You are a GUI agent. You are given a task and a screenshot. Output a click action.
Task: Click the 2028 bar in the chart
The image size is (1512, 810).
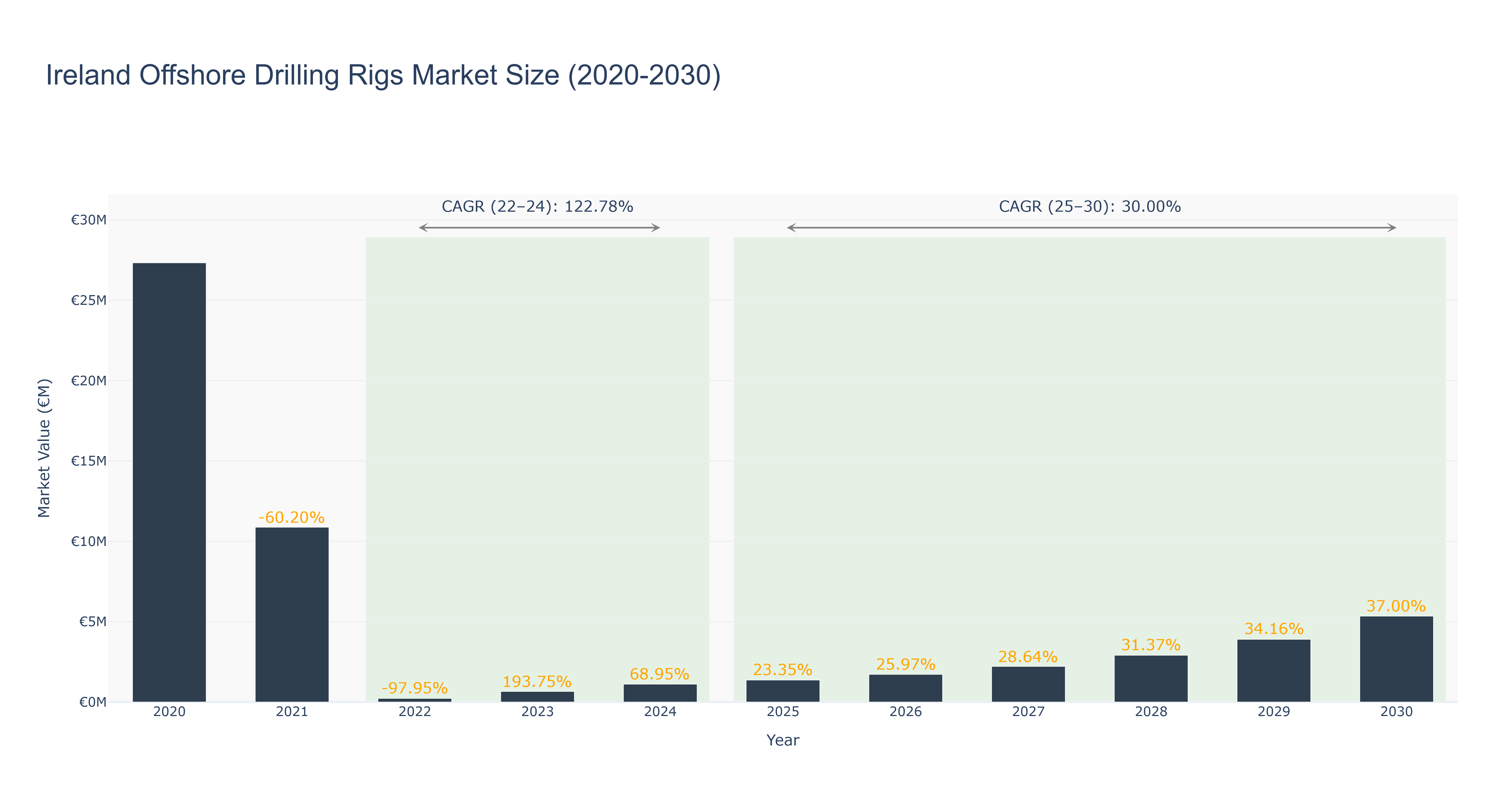(1151, 679)
